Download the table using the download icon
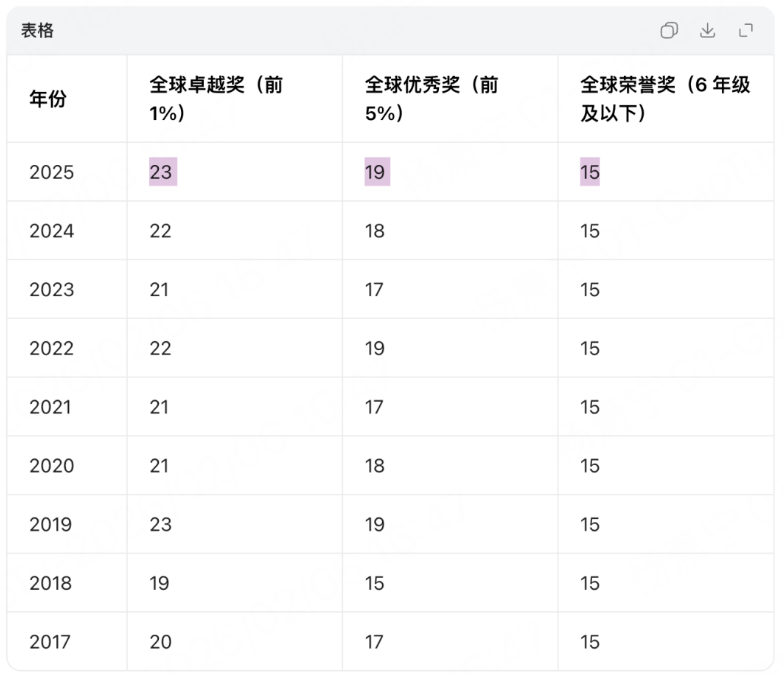Viewport: 784px width, 676px height. (707, 31)
